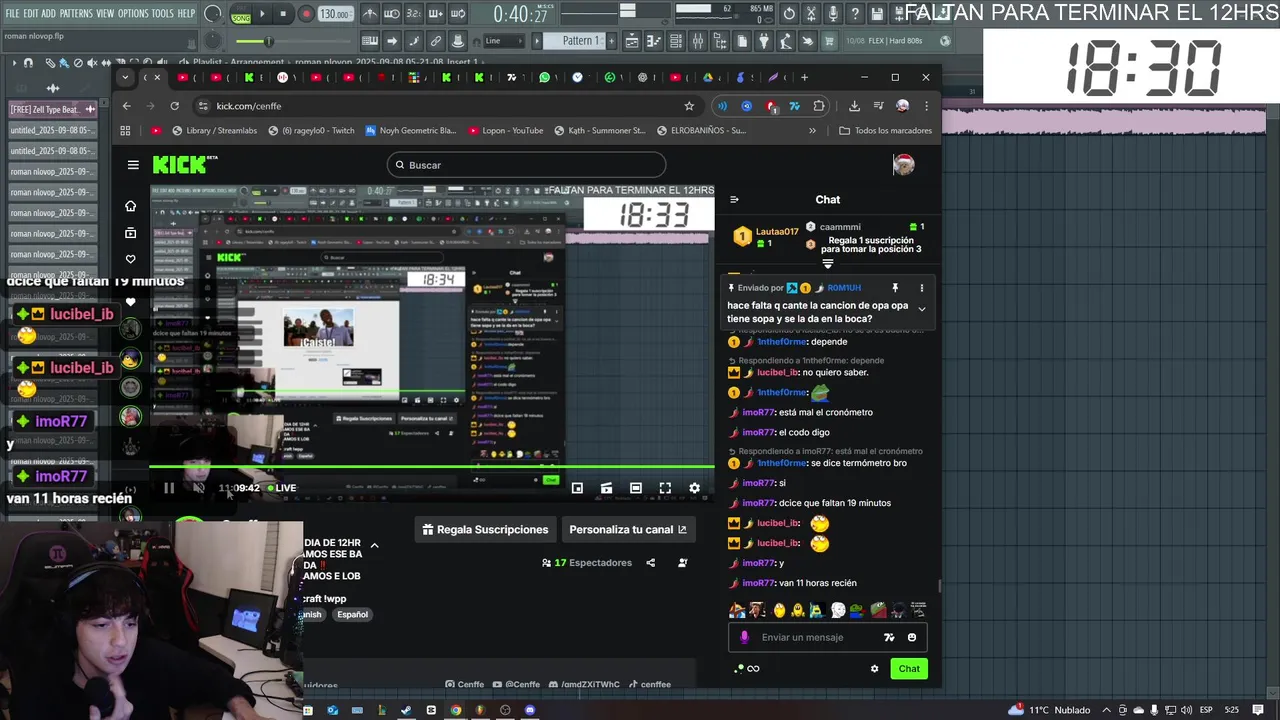Open FL Studio Line snap dropdown
1280x720 pixels.
(x=503, y=41)
